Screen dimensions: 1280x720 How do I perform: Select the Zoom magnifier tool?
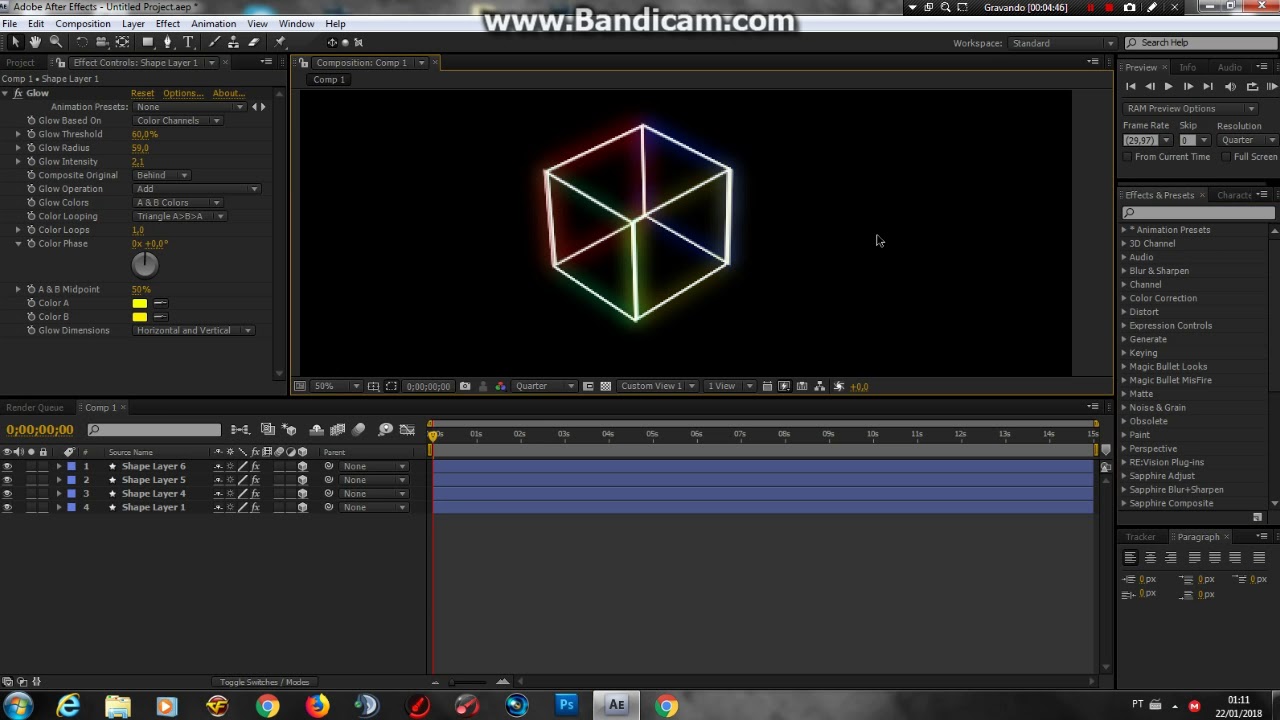(x=56, y=42)
